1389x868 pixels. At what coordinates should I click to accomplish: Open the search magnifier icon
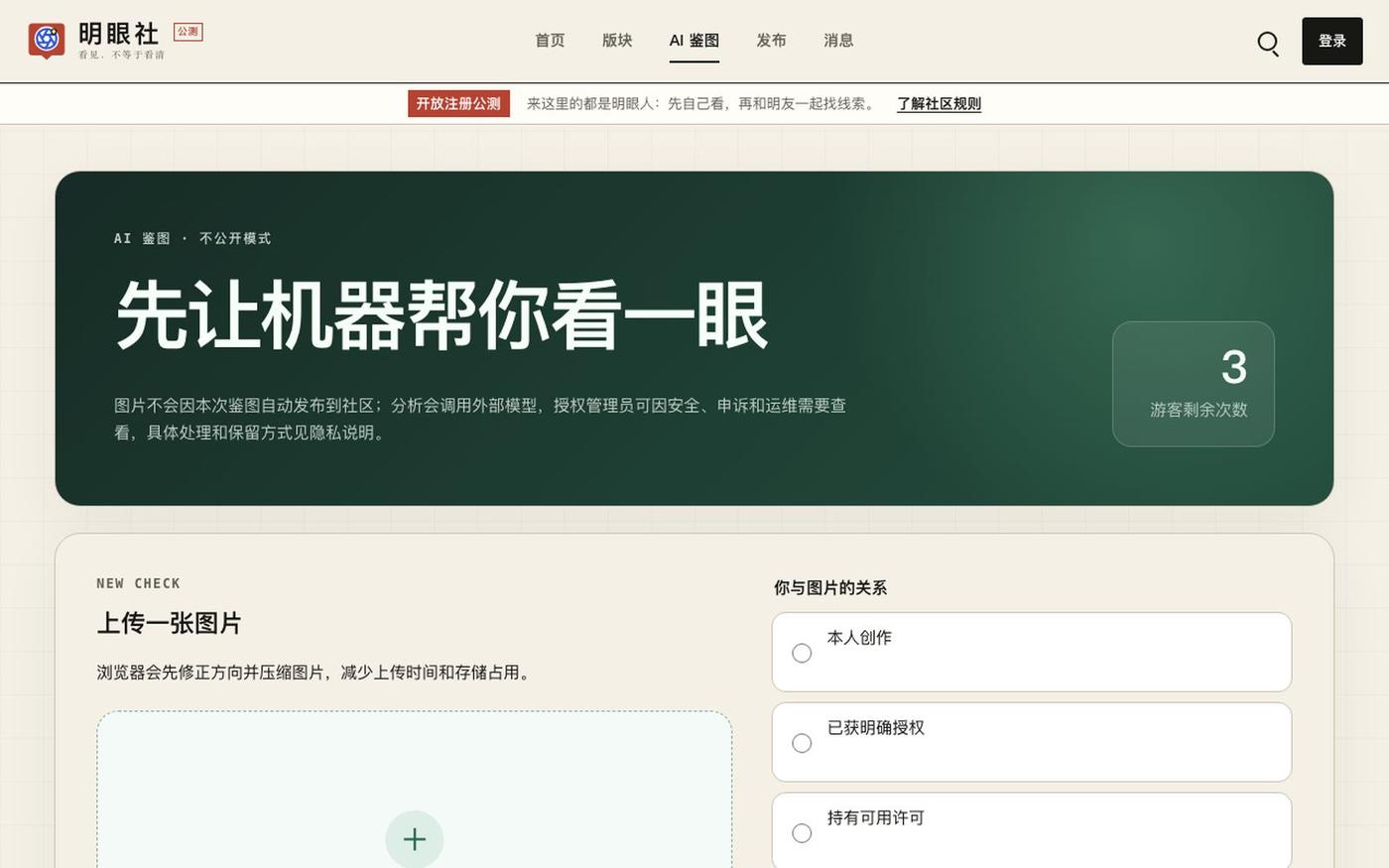[x=1268, y=43]
